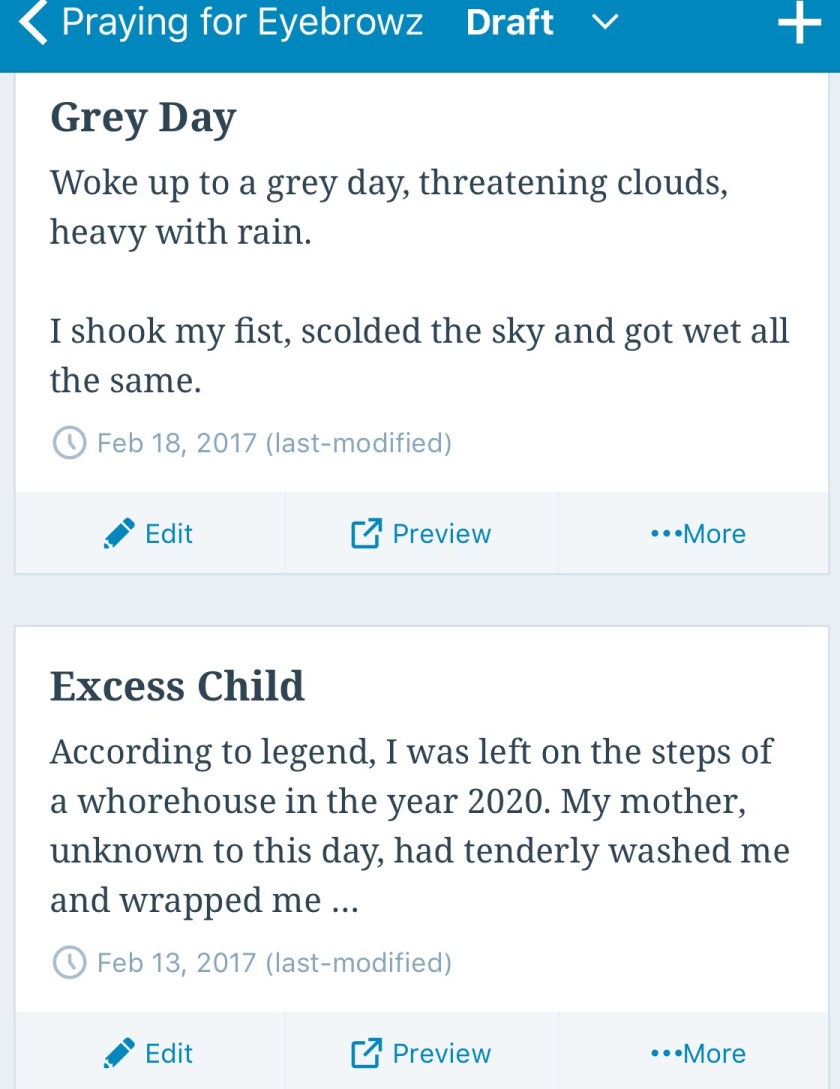Expand the Draft status filter chevron
Viewport: 840px width, 1089px height.
pyautogui.click(x=606, y=22)
